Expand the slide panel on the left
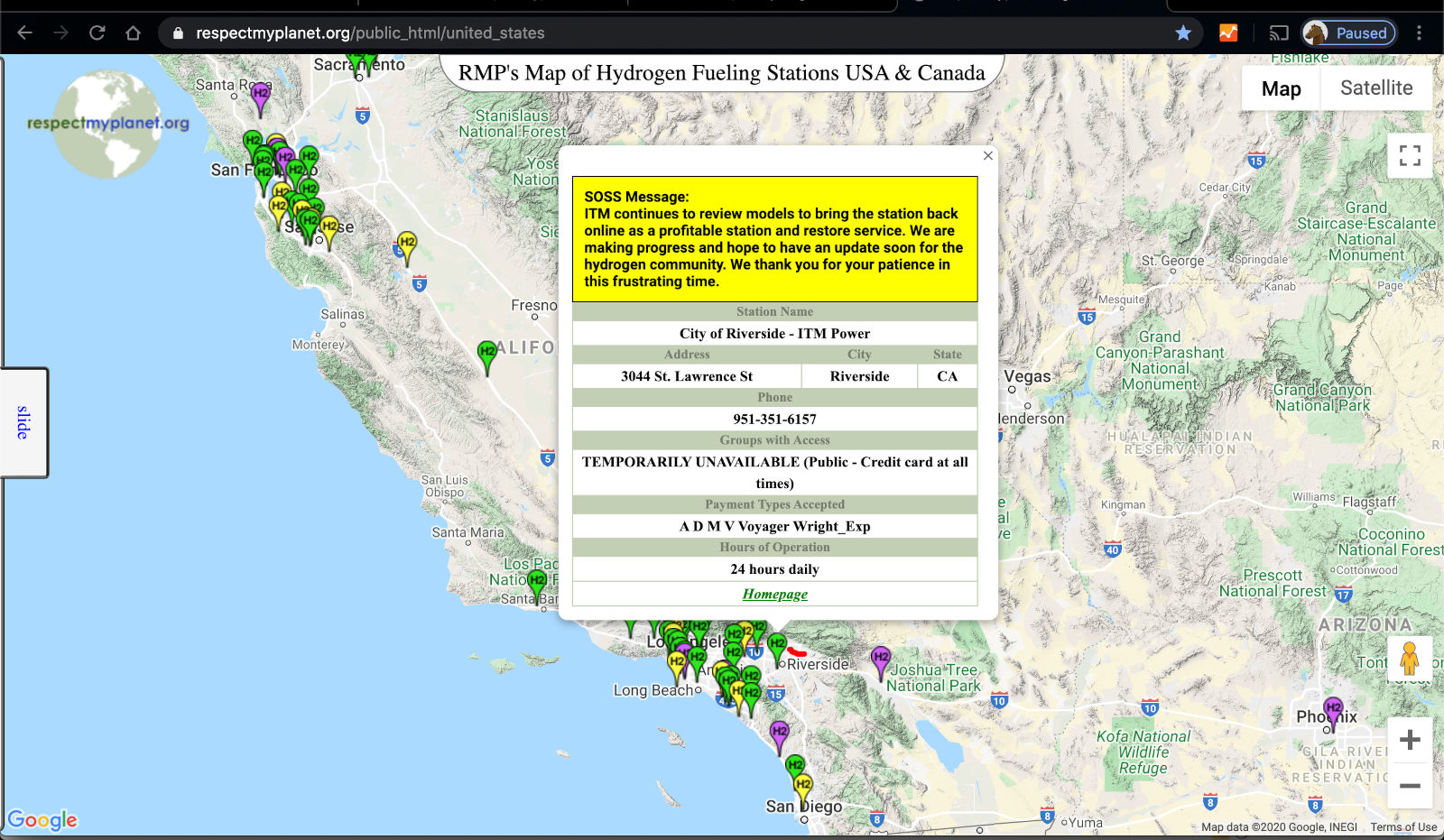The image size is (1444, 840). pyautogui.click(x=23, y=422)
